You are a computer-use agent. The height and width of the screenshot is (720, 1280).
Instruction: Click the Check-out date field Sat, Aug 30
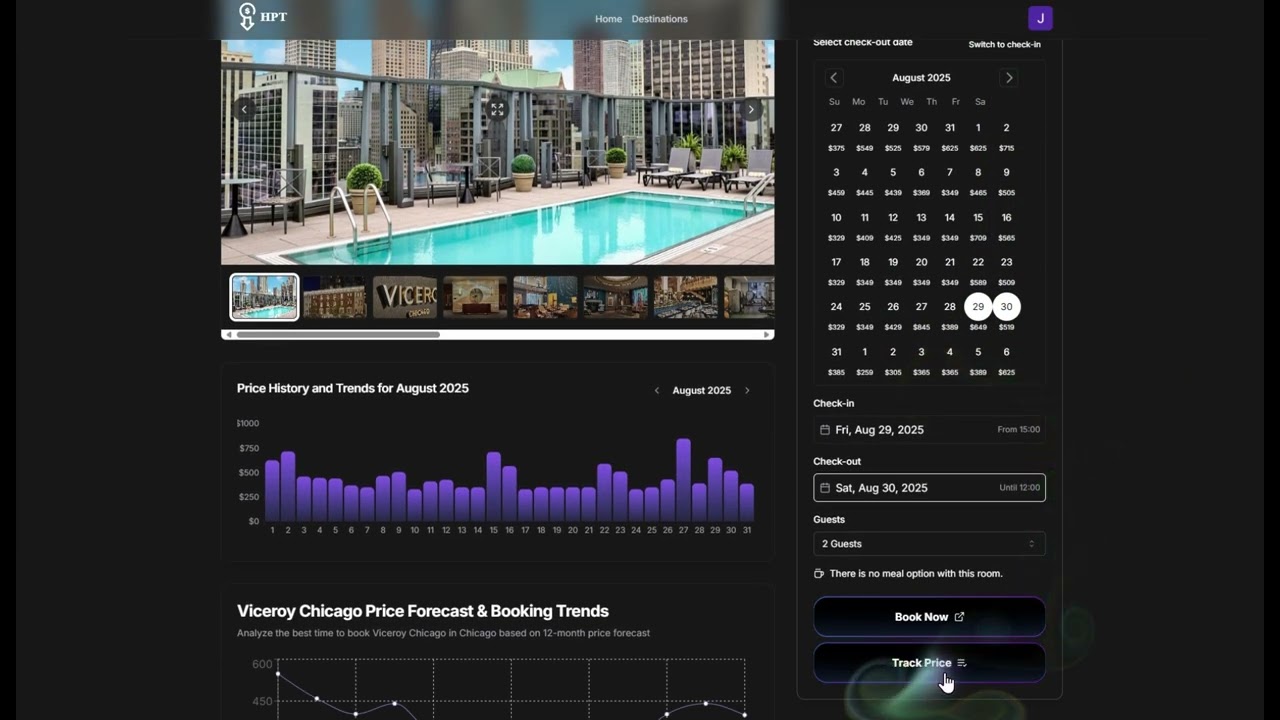coord(929,488)
